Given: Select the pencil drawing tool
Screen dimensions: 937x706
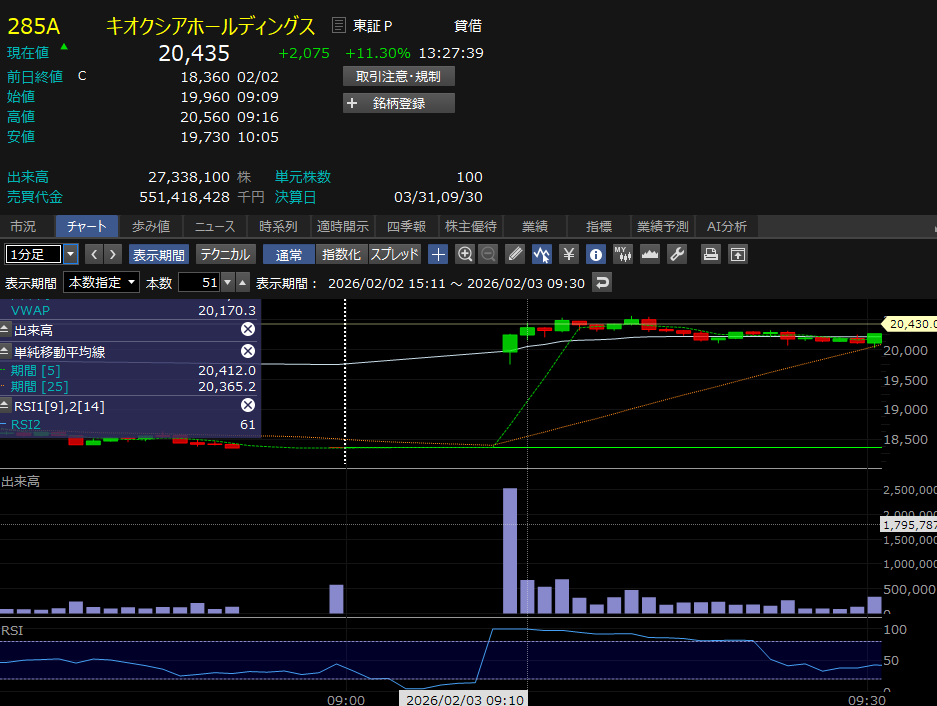Looking at the screenshot, I should coord(515,254).
